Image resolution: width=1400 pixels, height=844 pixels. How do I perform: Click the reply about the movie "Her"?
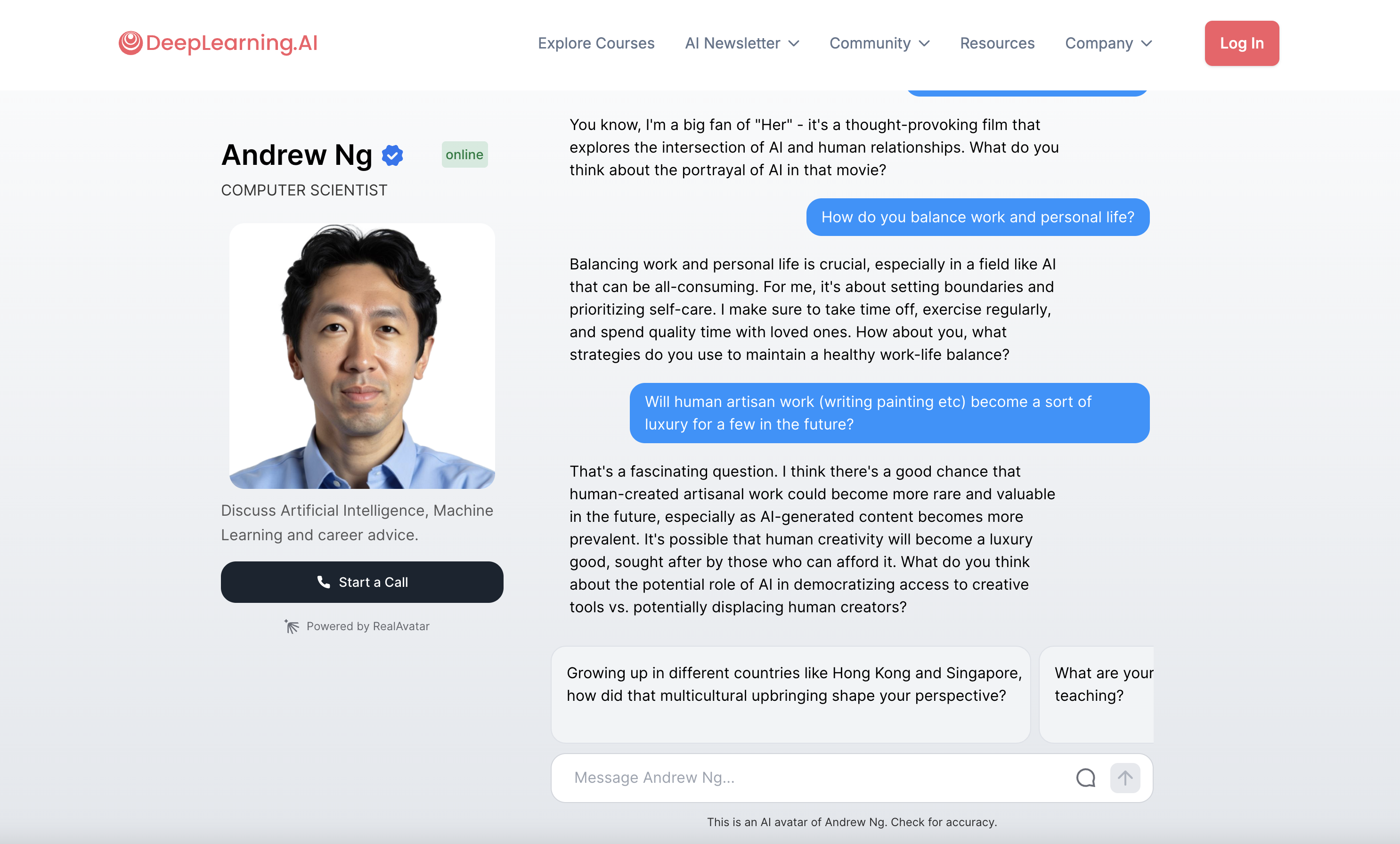coord(814,147)
